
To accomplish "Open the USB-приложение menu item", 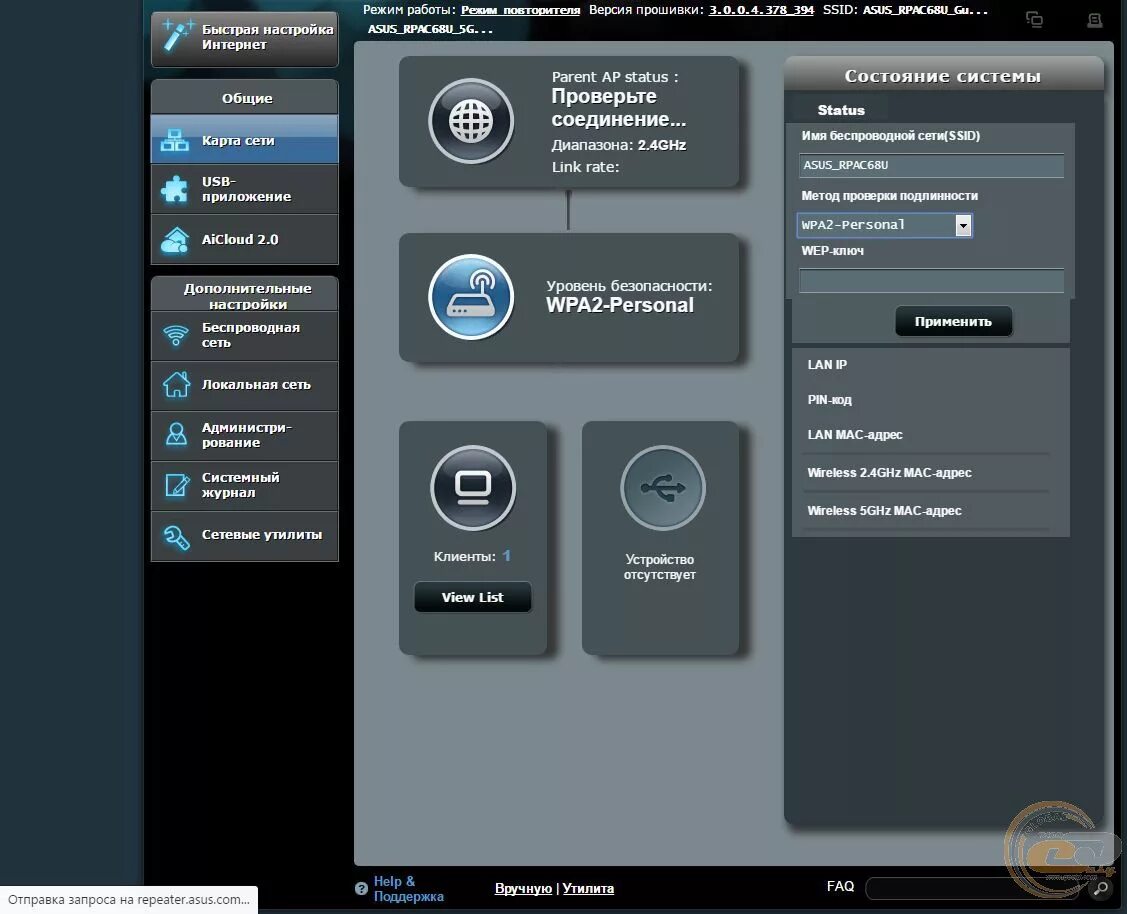I will coord(244,189).
